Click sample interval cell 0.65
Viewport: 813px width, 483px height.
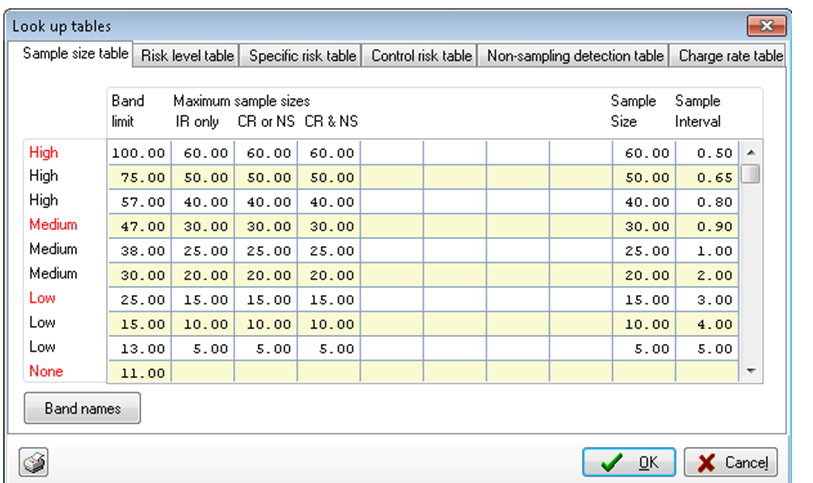(707, 177)
